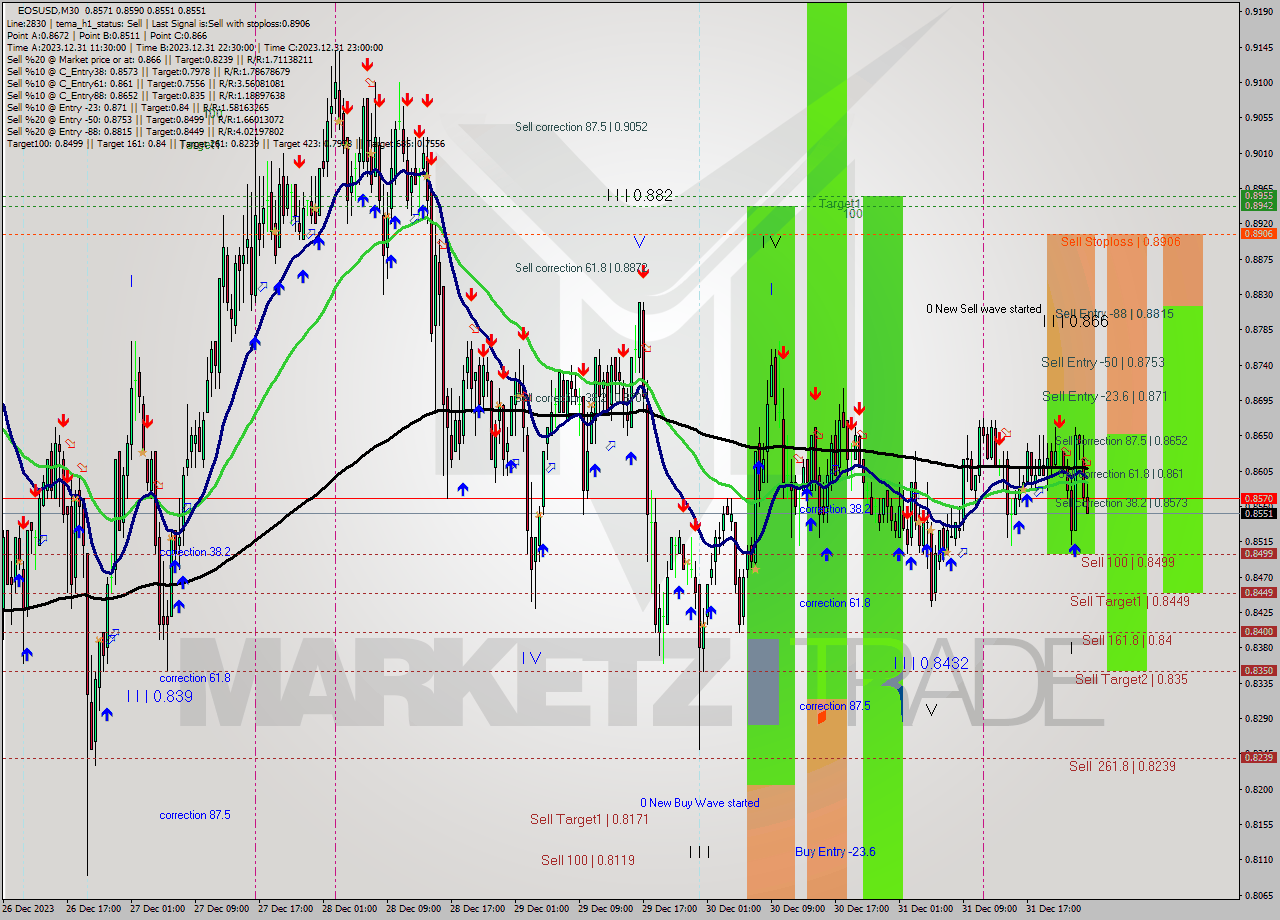1280x920 pixels.
Task: Click the 0.8239 price axis tag
Action: 1257,757
